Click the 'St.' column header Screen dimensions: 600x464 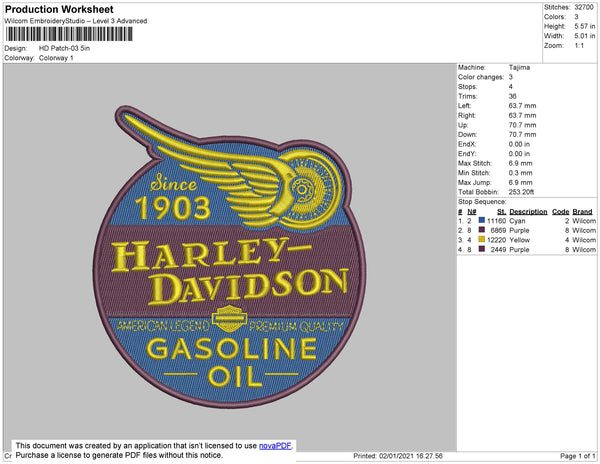point(501,212)
